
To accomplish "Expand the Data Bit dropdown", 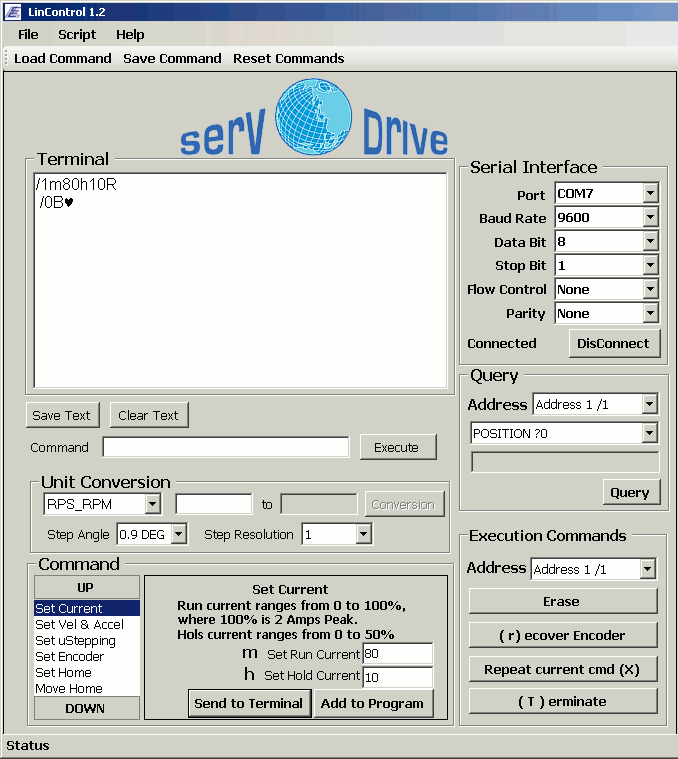I will [650, 241].
